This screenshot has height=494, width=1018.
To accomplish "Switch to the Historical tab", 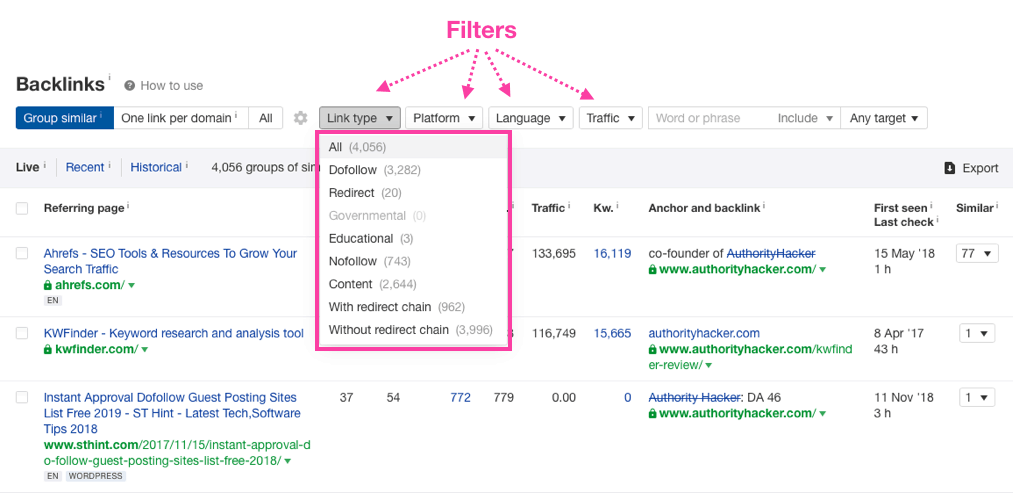I will tap(156, 167).
